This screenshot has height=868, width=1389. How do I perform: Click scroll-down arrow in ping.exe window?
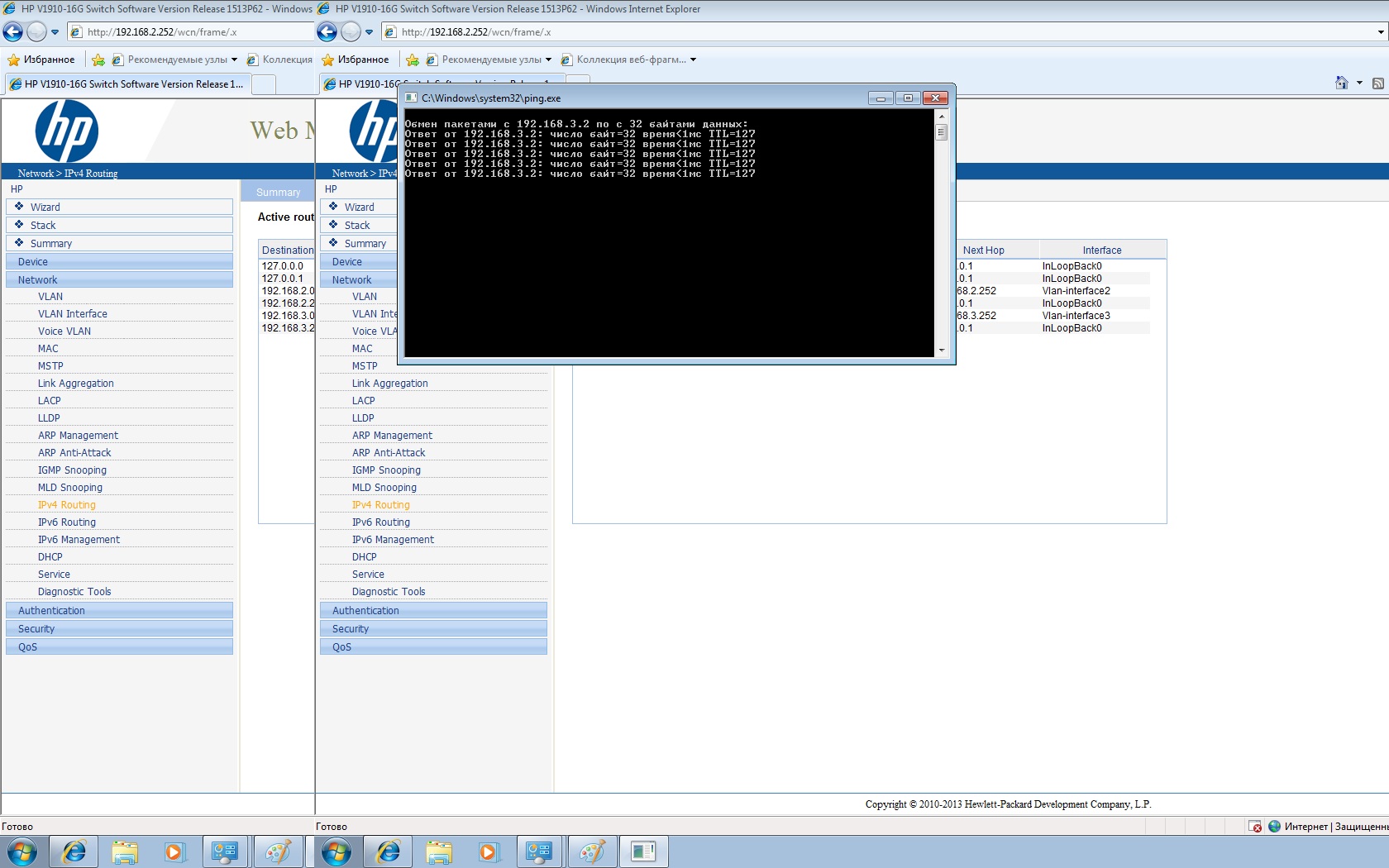coord(941,351)
